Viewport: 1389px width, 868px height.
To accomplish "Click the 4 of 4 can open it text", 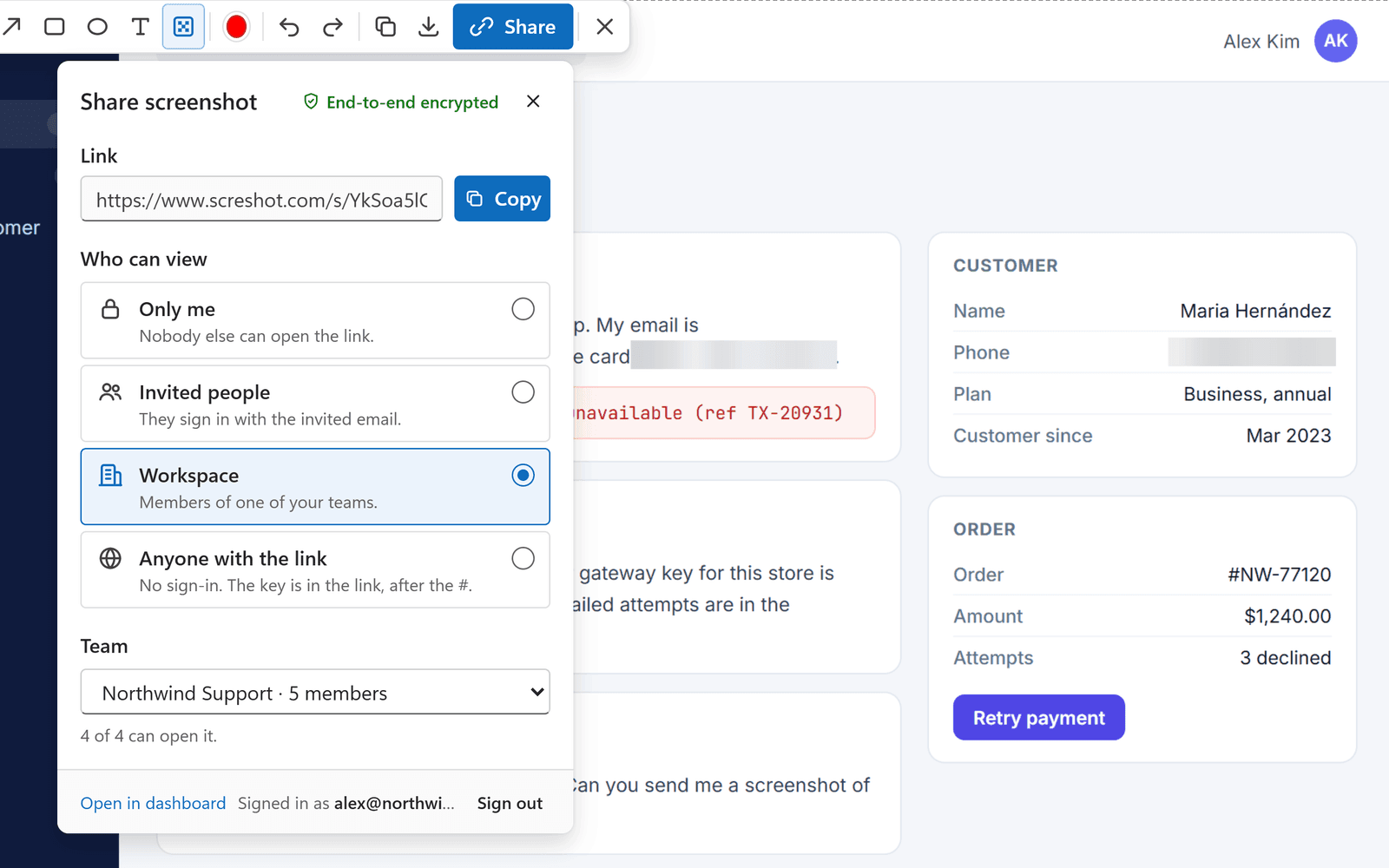I will coord(148,736).
